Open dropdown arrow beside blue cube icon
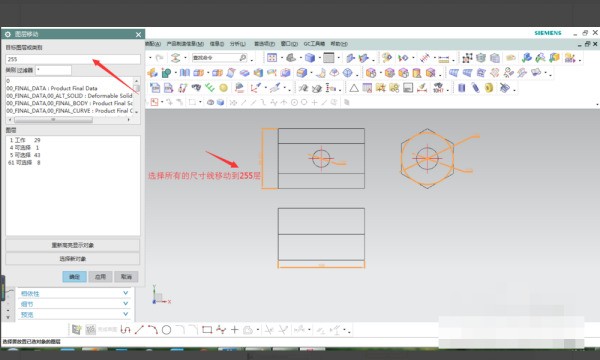This screenshot has width=600, height=360. click(319, 58)
